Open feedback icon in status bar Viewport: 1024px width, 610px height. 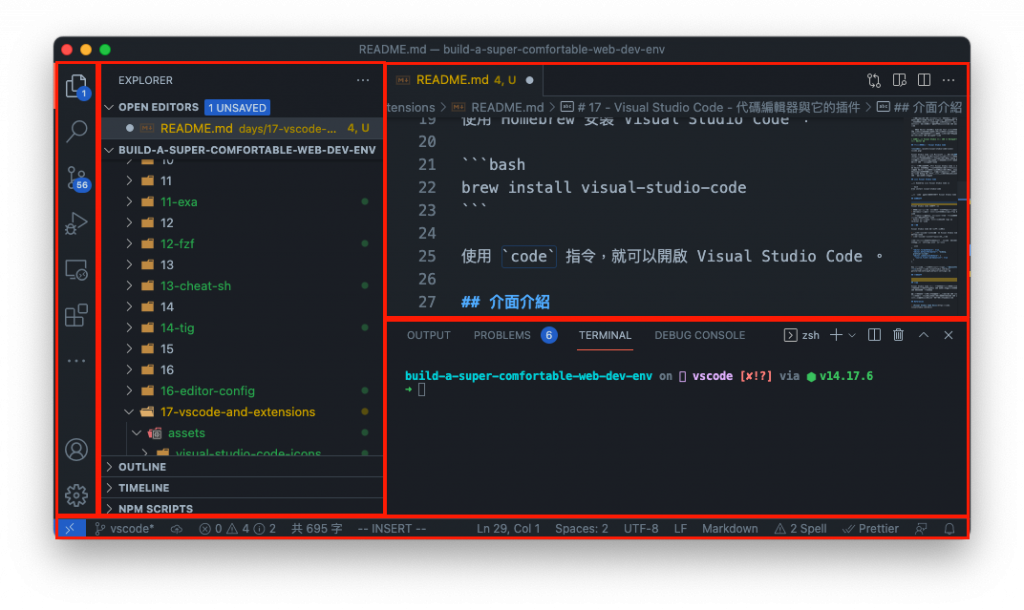pos(921,529)
